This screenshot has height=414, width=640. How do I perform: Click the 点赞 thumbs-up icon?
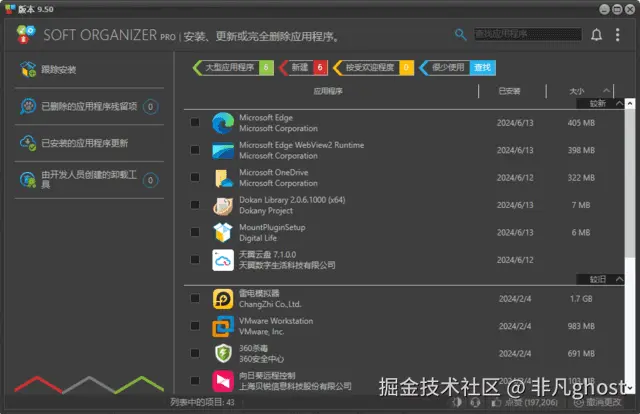click(x=496, y=403)
